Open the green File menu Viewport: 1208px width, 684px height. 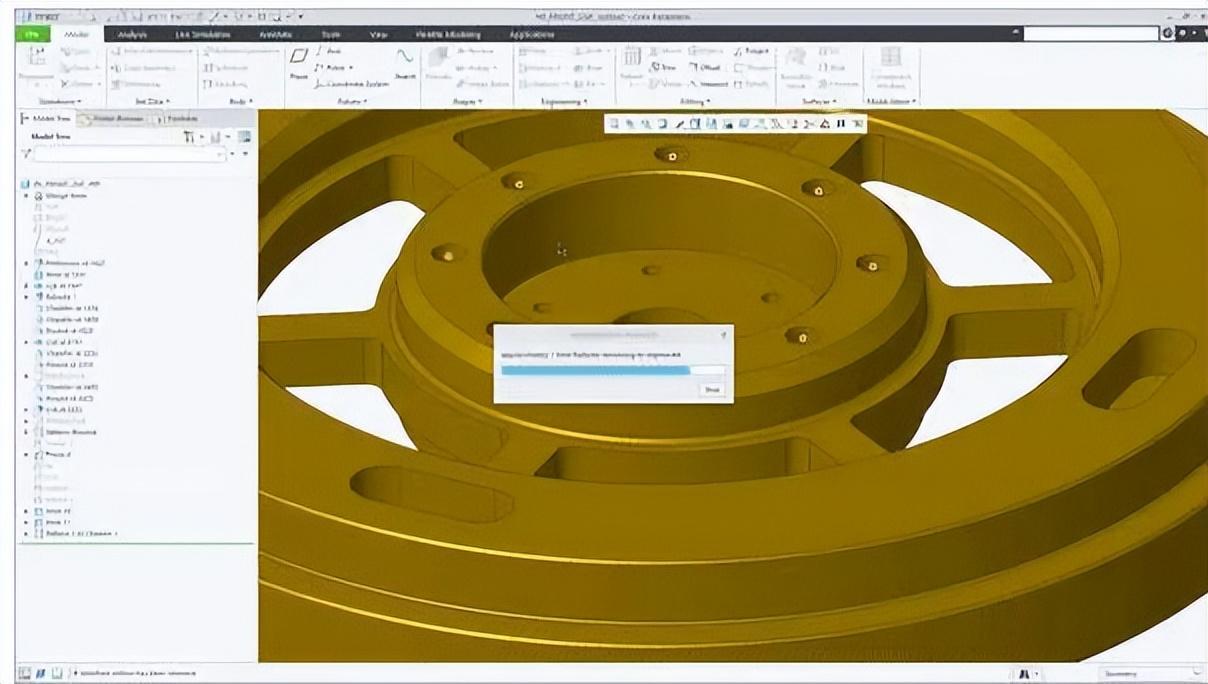32,34
